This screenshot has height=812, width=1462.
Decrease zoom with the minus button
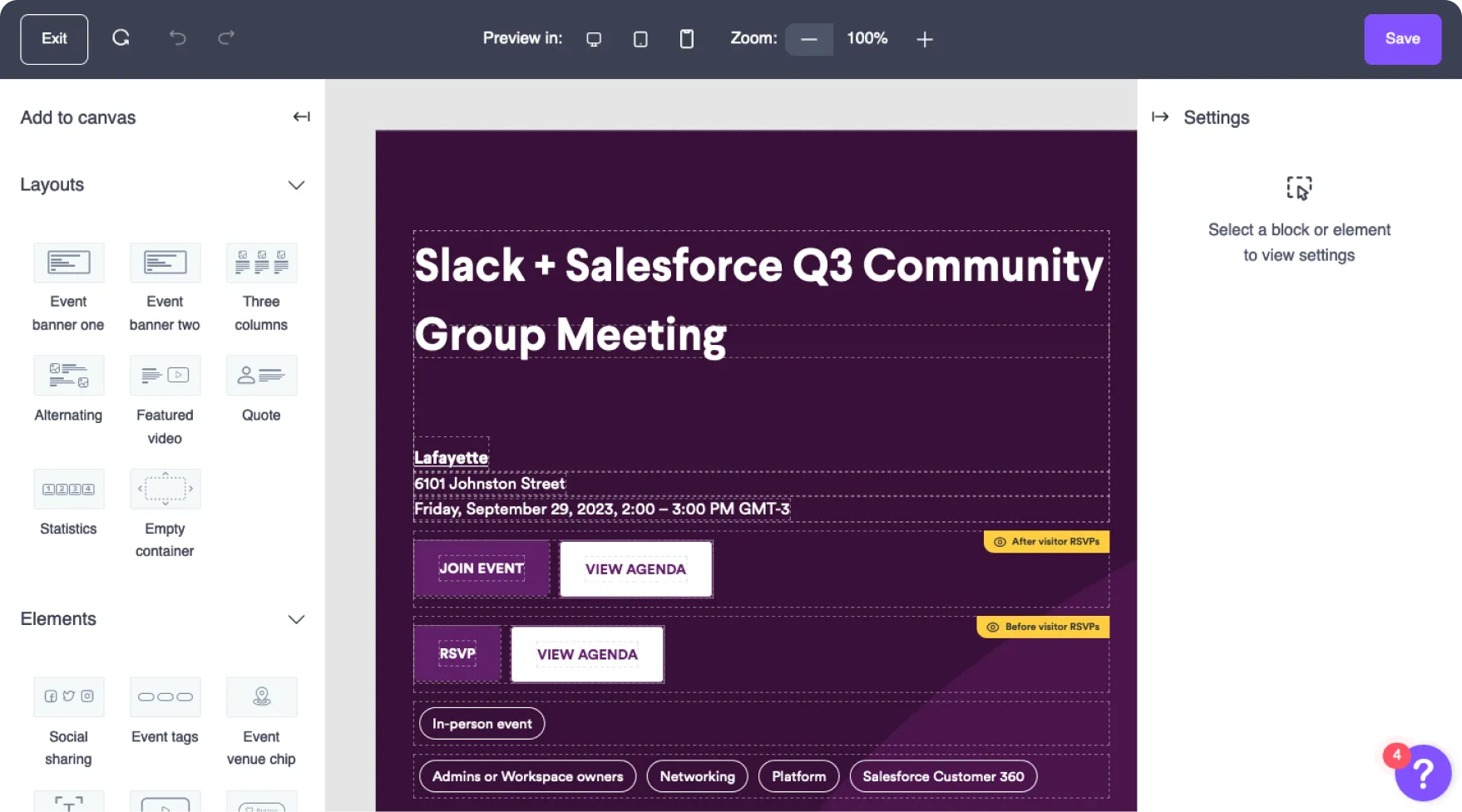click(809, 39)
